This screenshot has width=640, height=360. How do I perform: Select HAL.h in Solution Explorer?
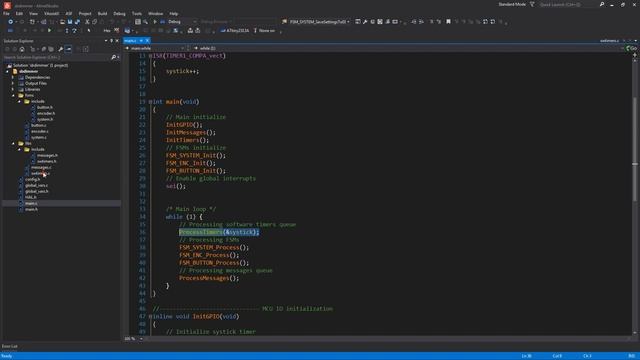(x=31, y=197)
